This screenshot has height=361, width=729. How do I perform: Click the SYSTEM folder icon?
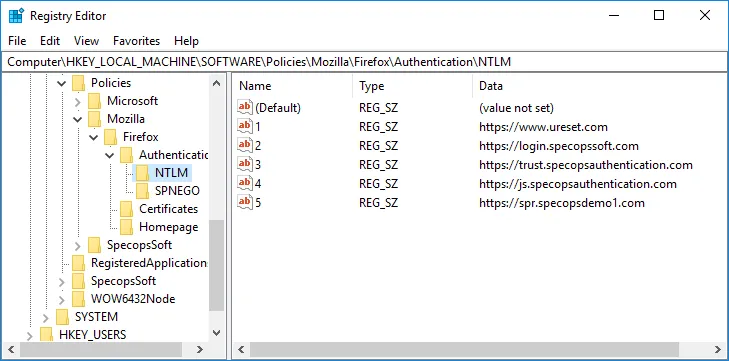coord(62,317)
